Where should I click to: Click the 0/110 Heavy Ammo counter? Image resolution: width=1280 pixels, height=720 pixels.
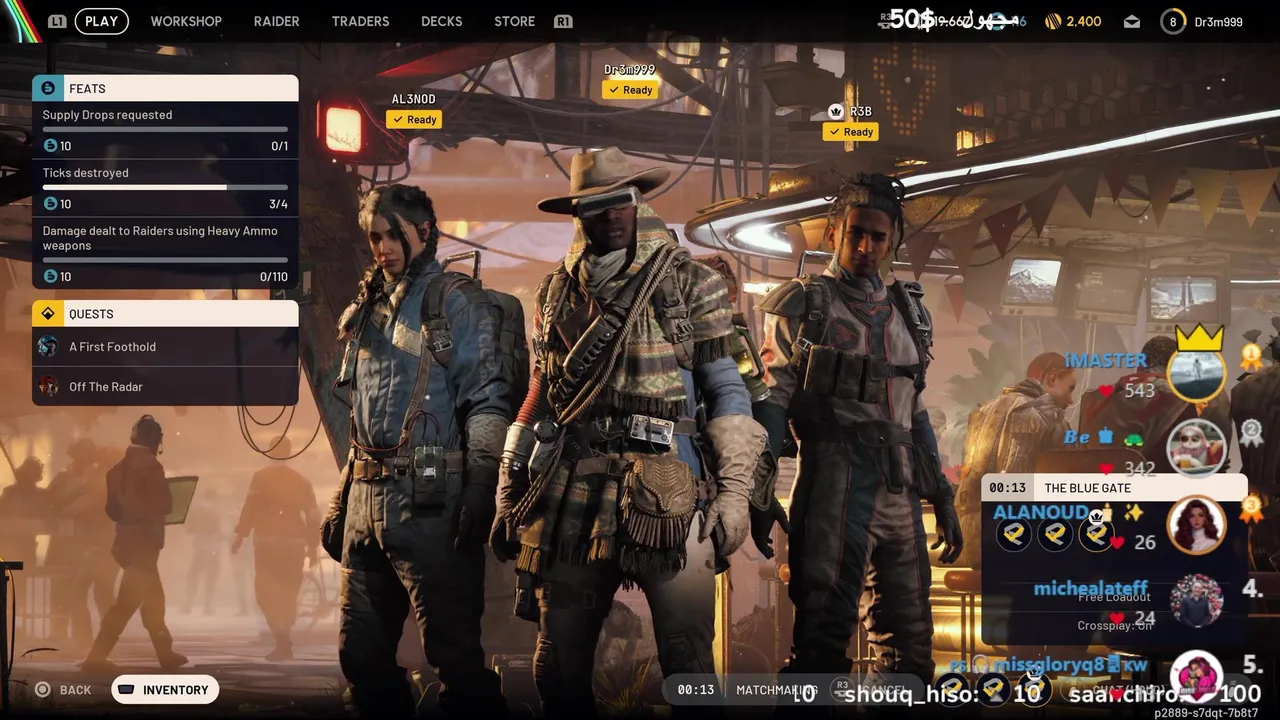(x=273, y=277)
